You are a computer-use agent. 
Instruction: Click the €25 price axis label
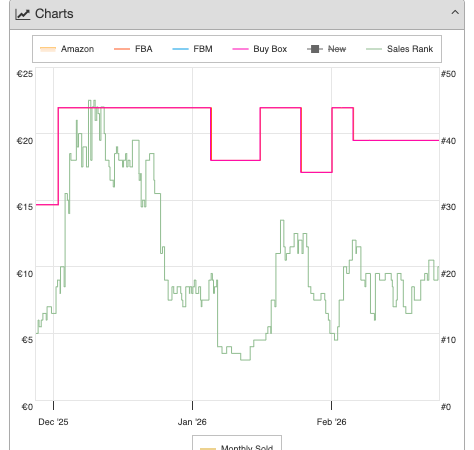pyautogui.click(x=25, y=74)
